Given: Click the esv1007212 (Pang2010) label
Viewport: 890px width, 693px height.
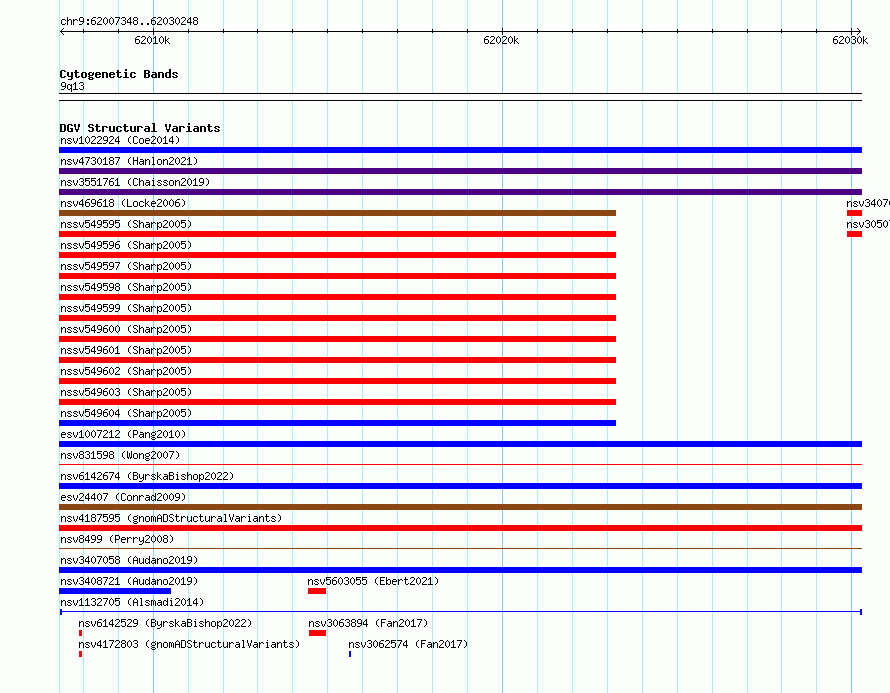Looking at the screenshot, I should point(123,434).
